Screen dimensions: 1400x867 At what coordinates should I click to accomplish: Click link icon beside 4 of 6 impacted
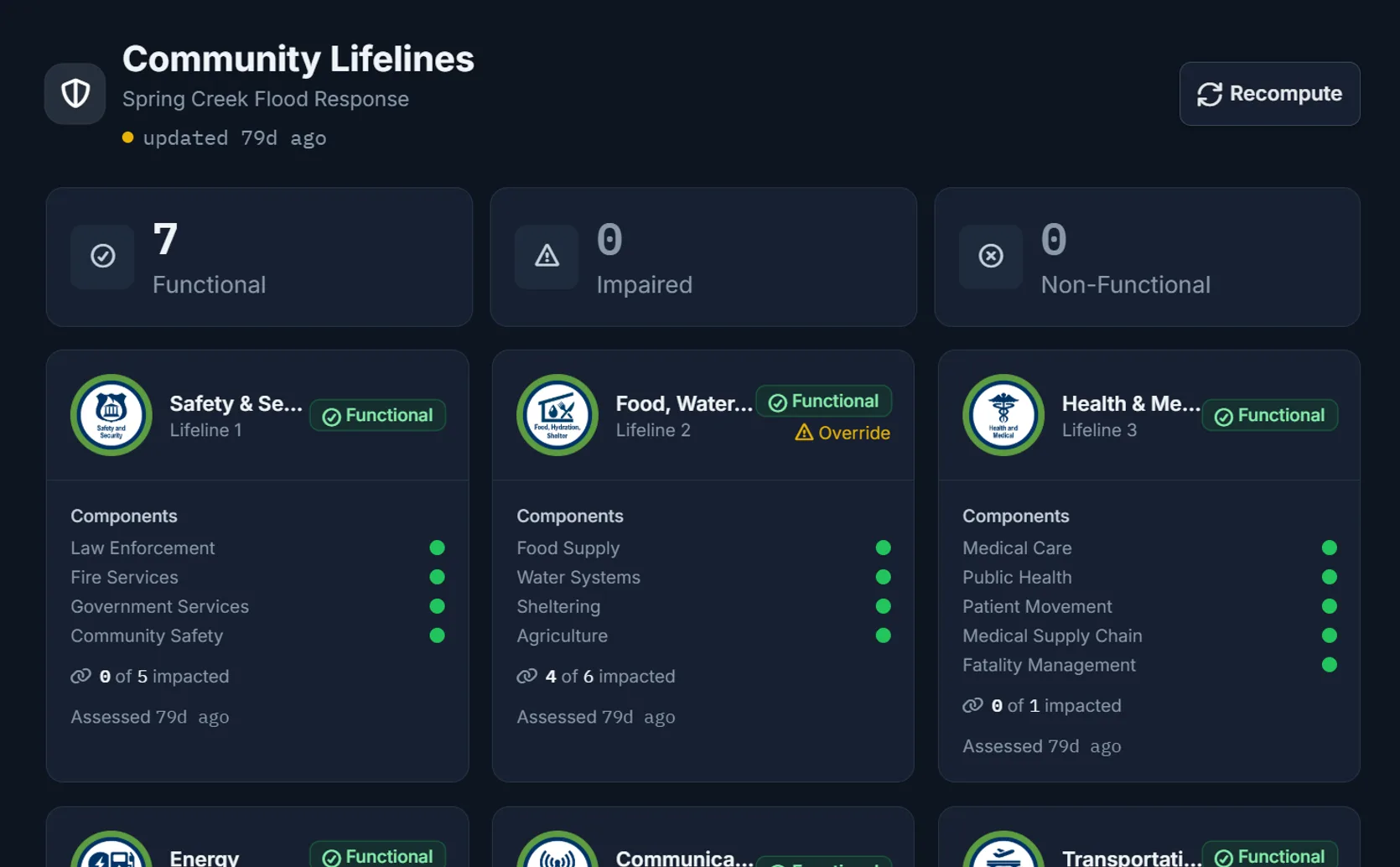526,676
